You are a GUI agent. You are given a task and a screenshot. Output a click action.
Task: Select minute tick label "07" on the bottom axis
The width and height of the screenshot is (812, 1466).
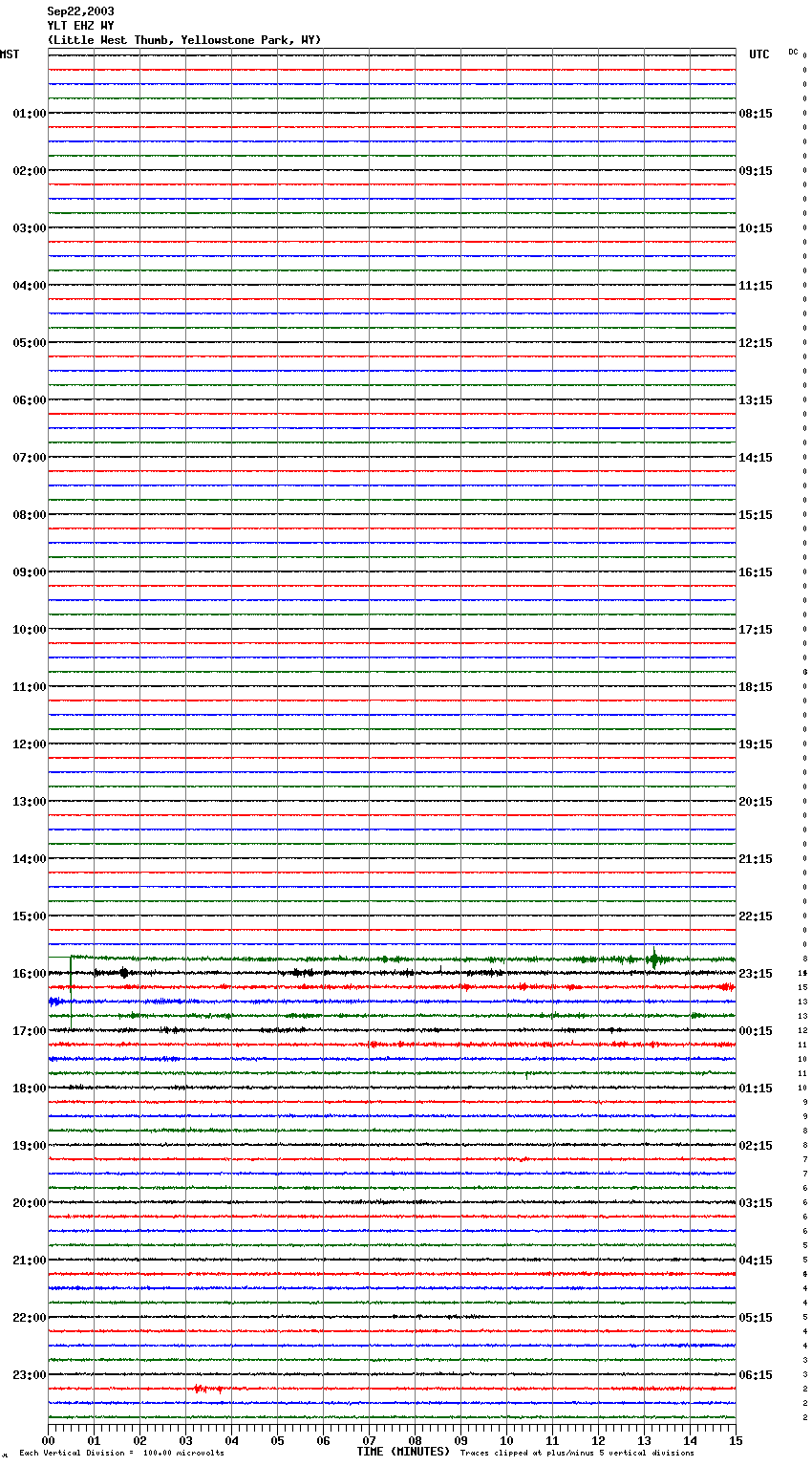coord(369,1440)
